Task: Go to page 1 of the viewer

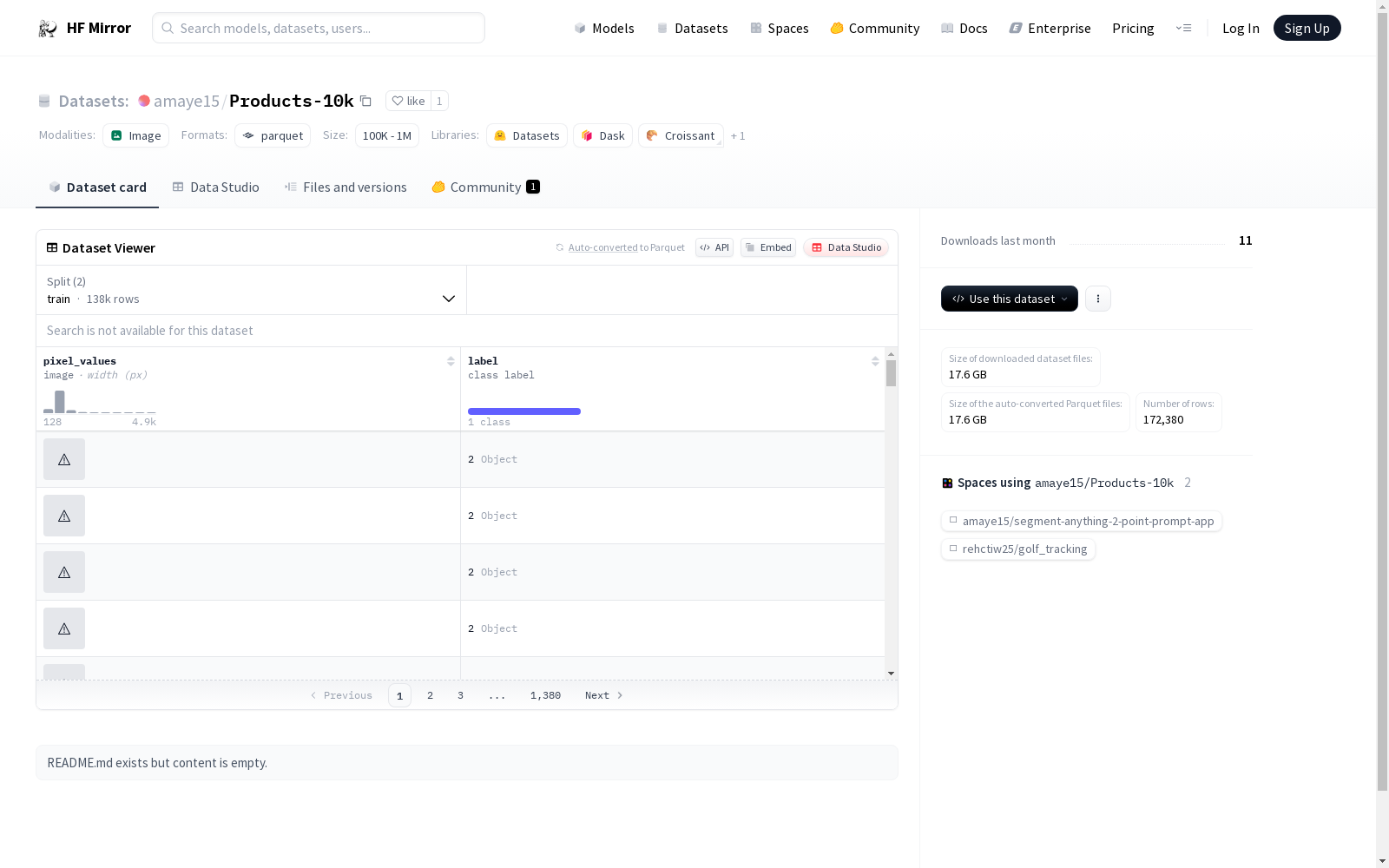Action: point(399,695)
